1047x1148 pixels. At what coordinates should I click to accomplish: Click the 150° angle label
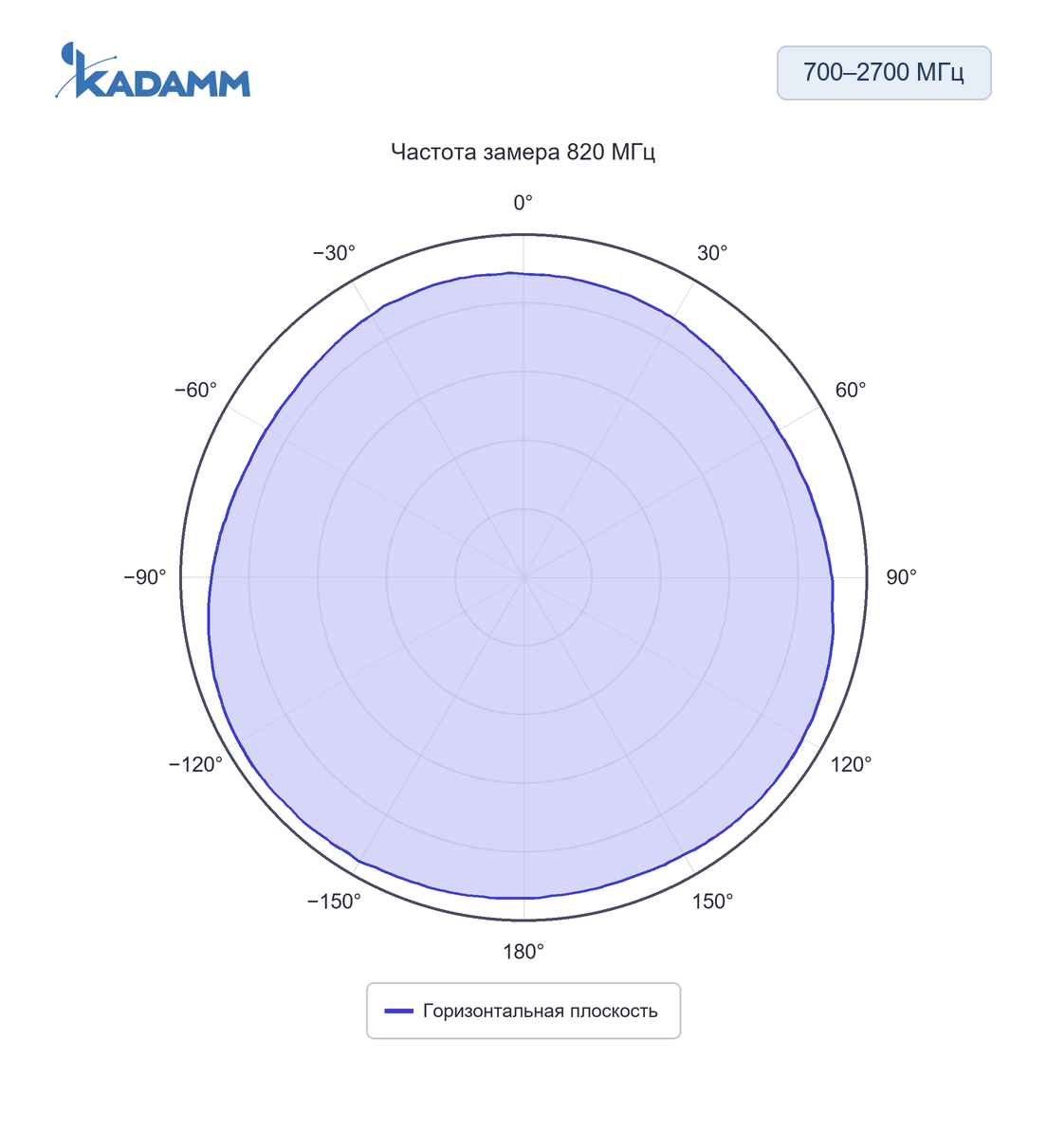712,902
